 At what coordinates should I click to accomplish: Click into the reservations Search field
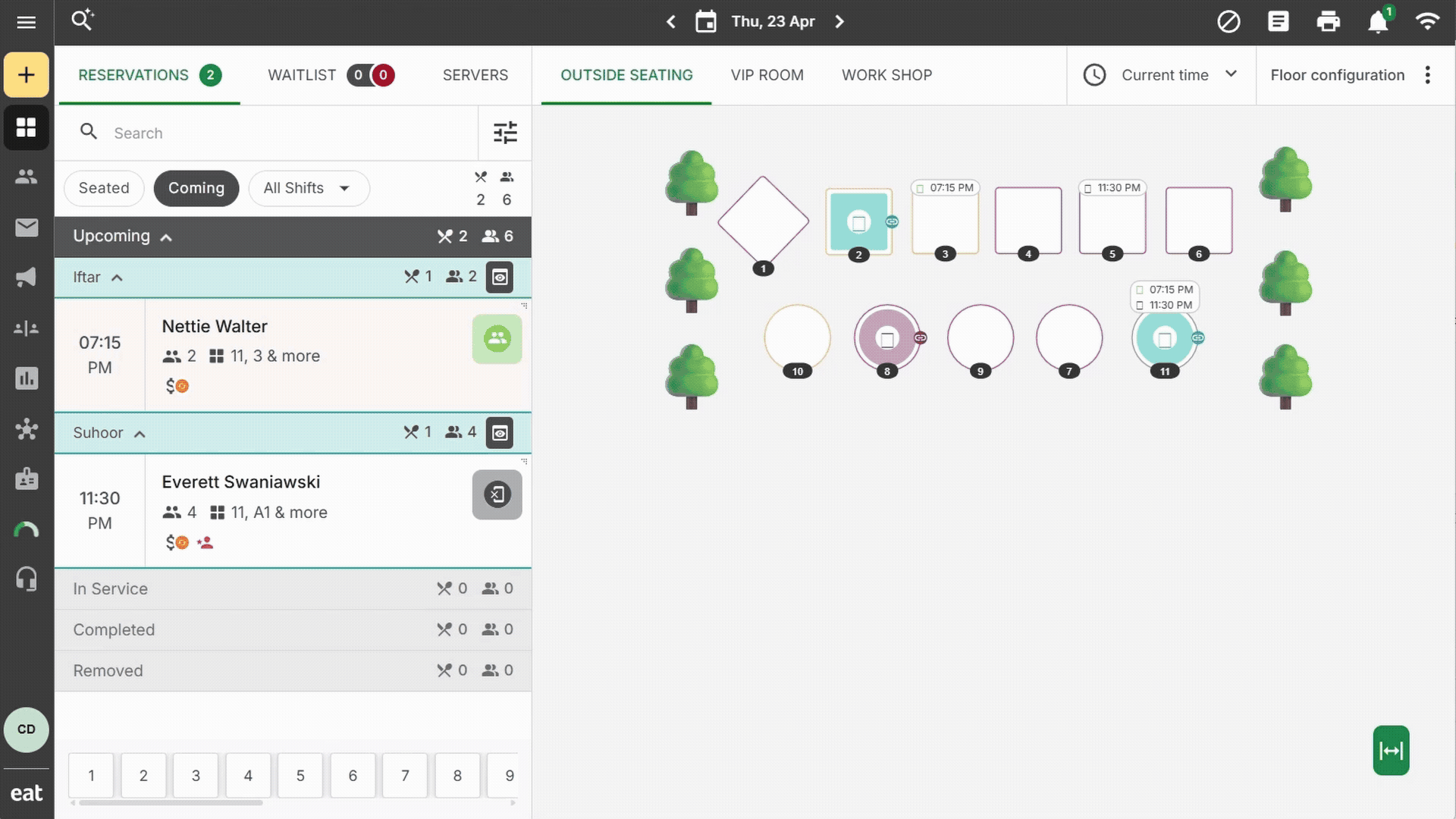click(288, 133)
